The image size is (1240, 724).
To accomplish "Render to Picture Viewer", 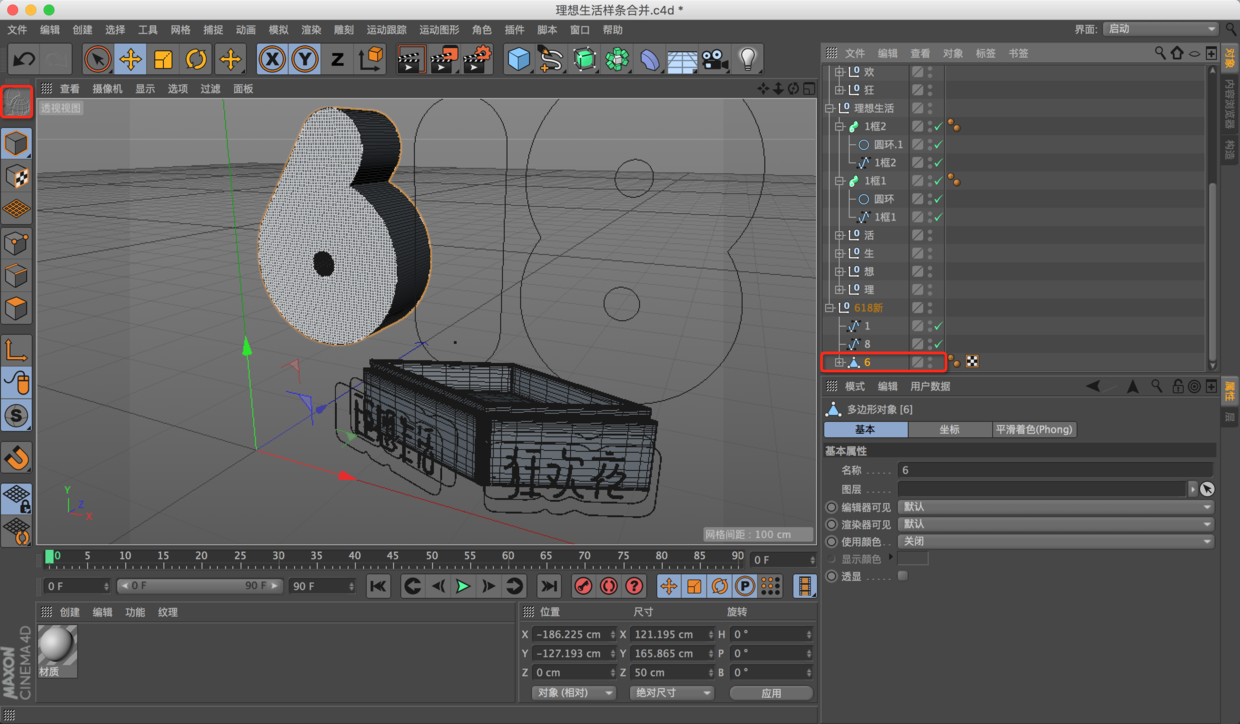I will (443, 59).
